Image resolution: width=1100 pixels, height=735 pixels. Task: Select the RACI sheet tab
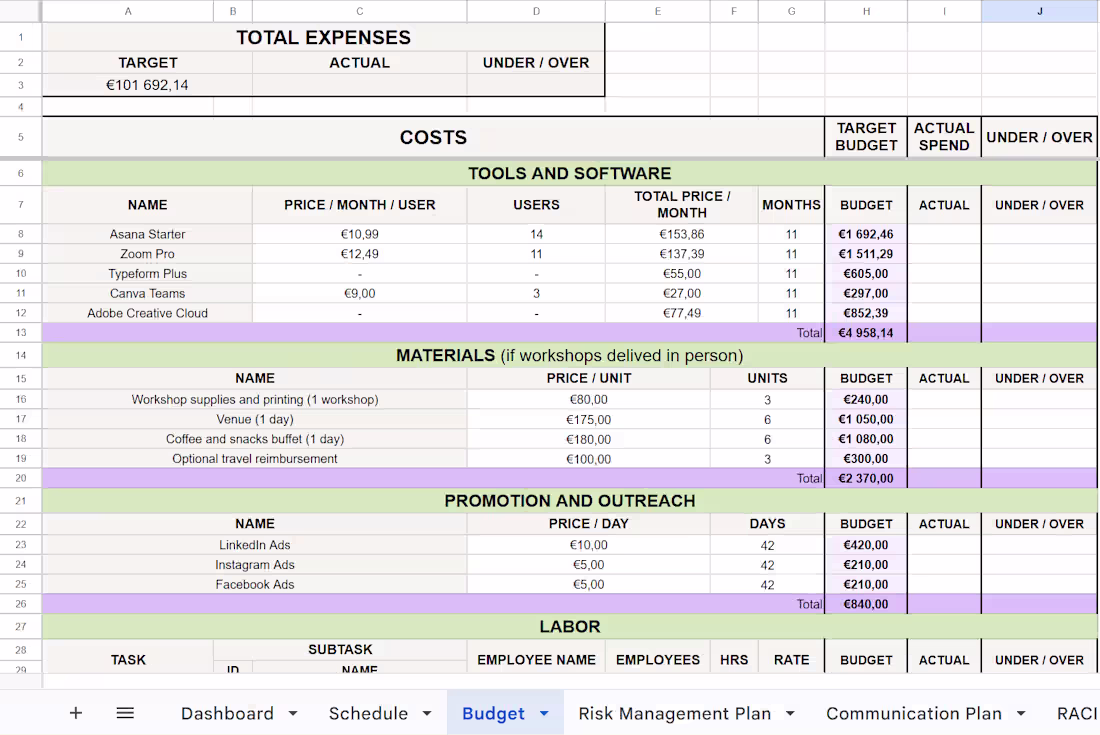coord(1079,713)
